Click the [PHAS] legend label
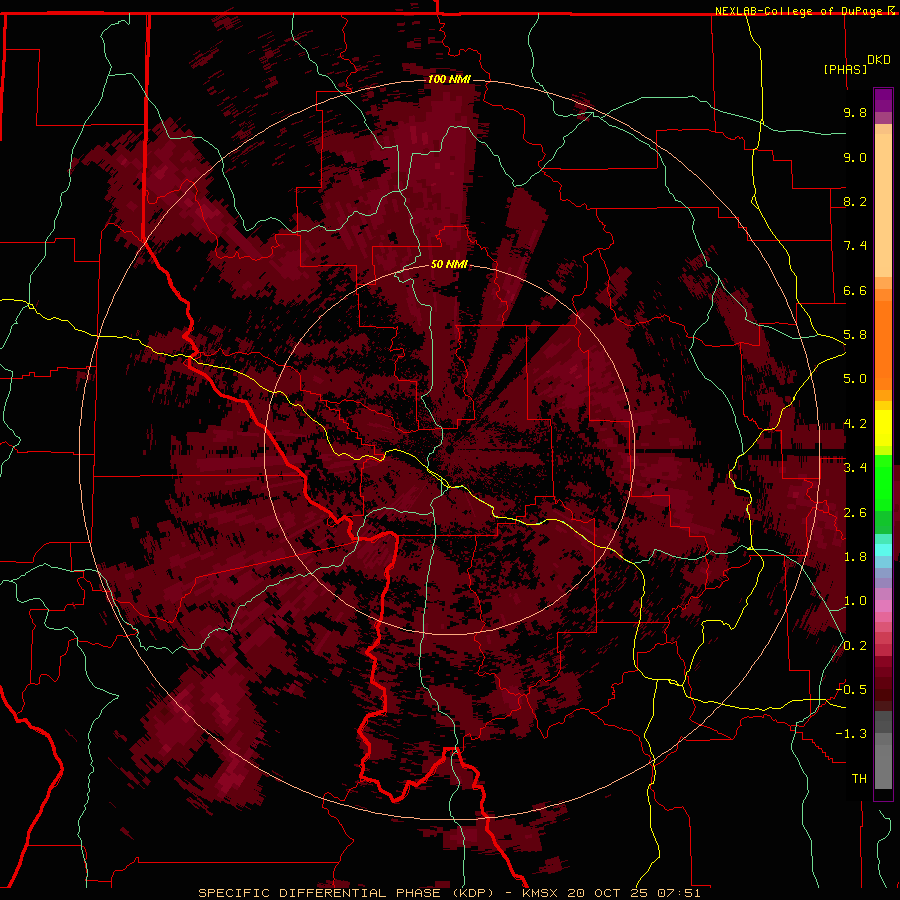 845,69
